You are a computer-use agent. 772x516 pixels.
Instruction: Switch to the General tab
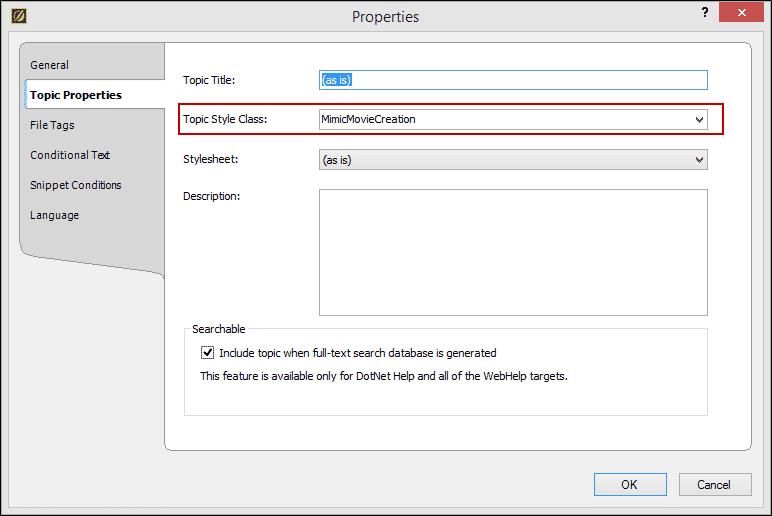49,65
